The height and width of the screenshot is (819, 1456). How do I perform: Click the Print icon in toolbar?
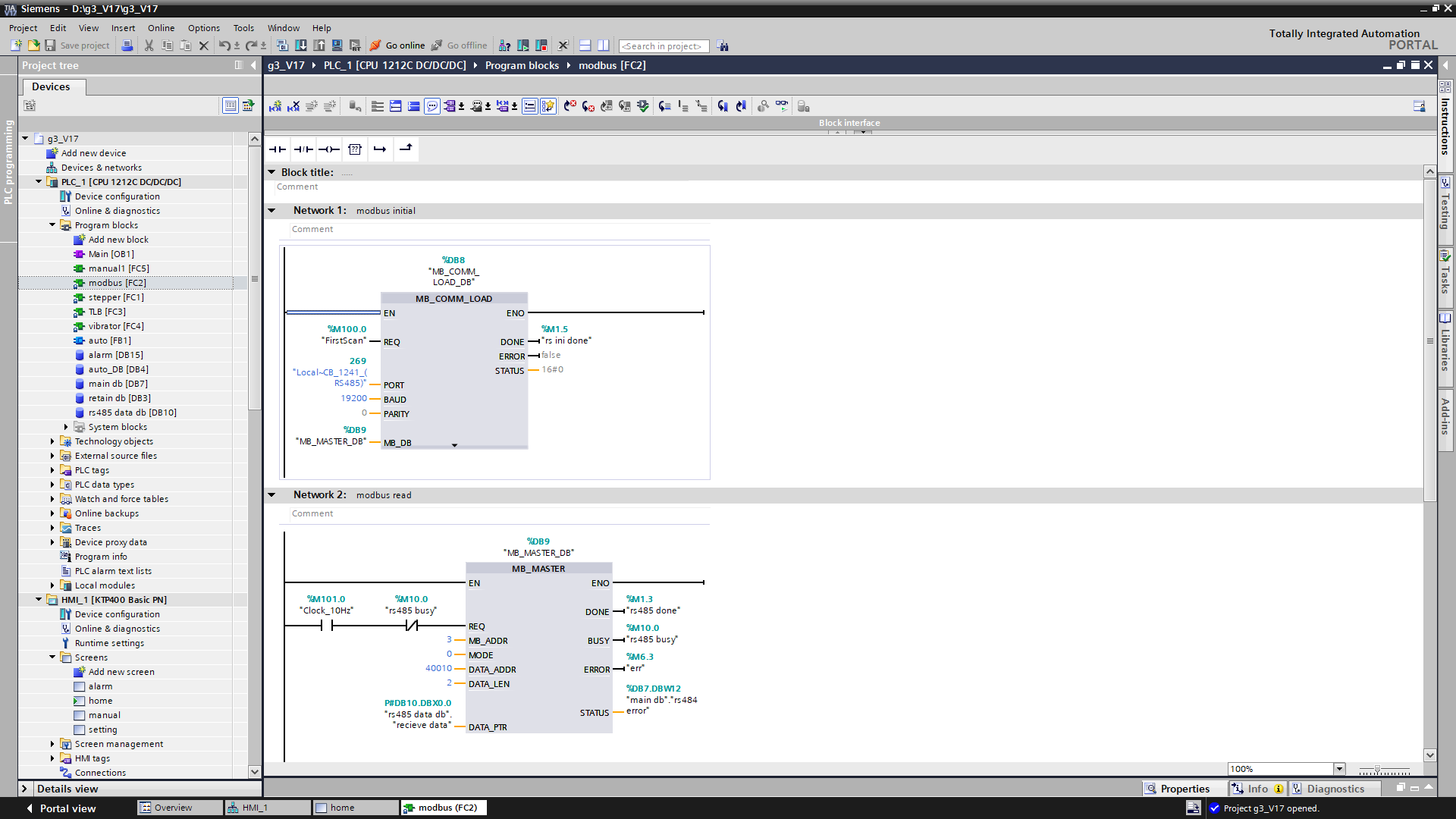127,45
